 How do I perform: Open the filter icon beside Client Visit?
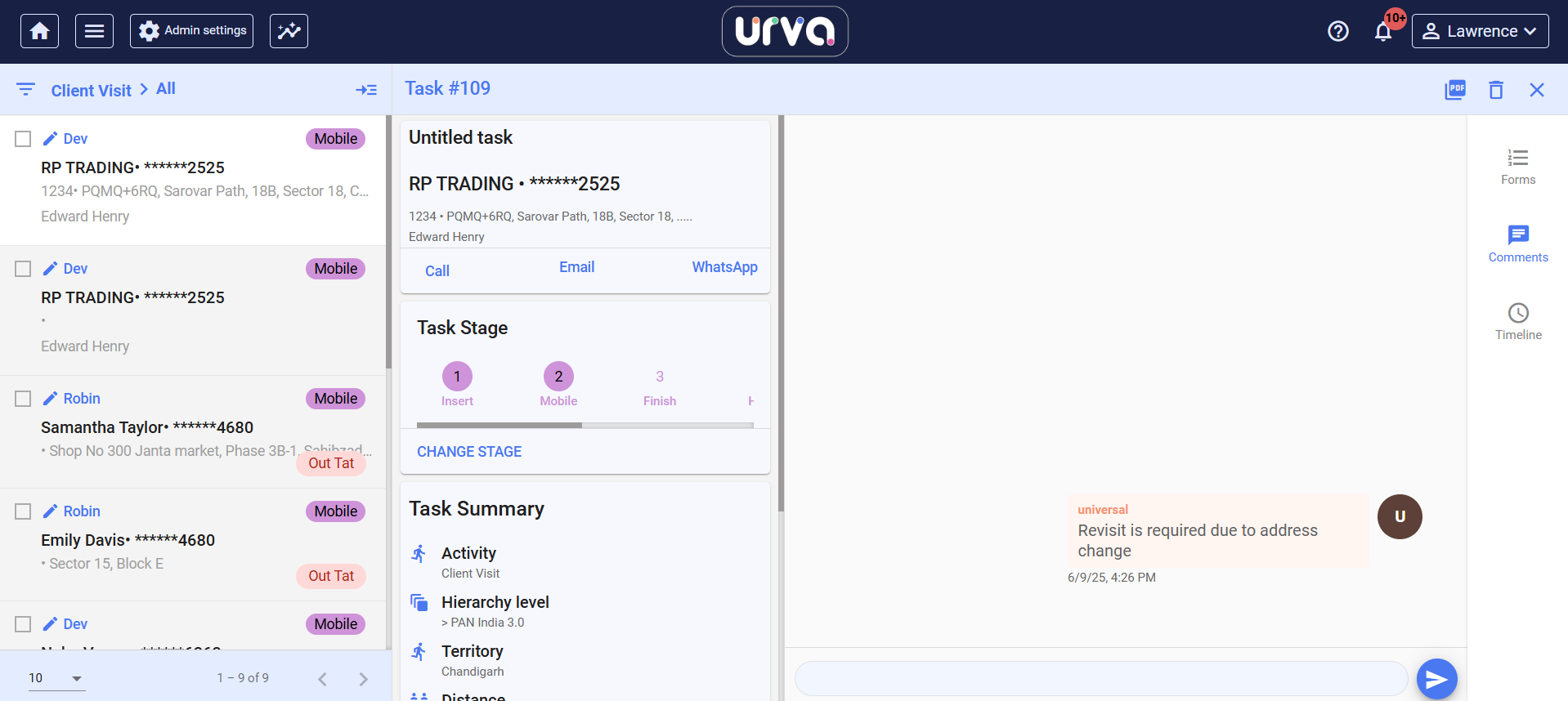tap(26, 89)
